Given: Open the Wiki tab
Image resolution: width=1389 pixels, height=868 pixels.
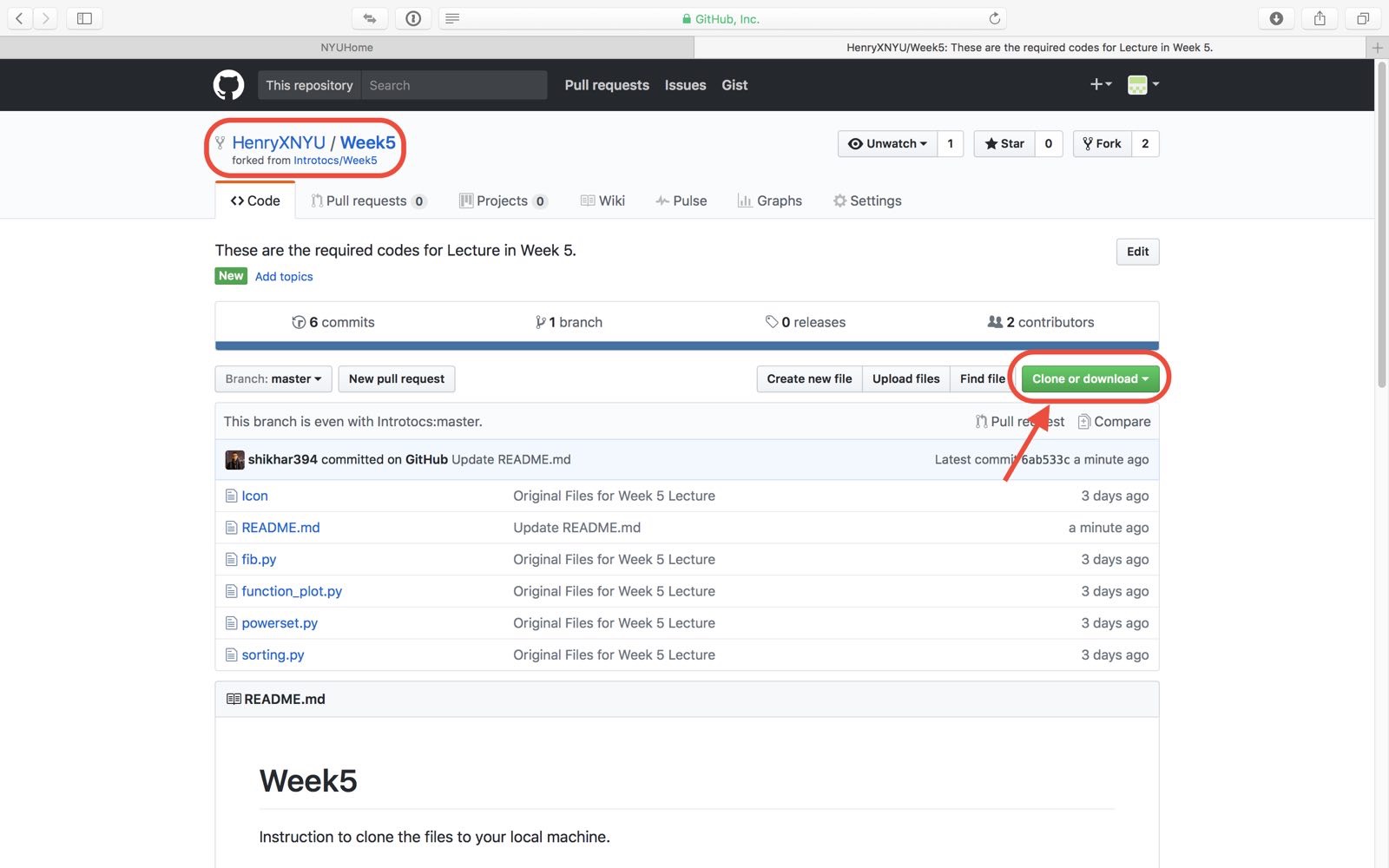Looking at the screenshot, I should coord(602,201).
